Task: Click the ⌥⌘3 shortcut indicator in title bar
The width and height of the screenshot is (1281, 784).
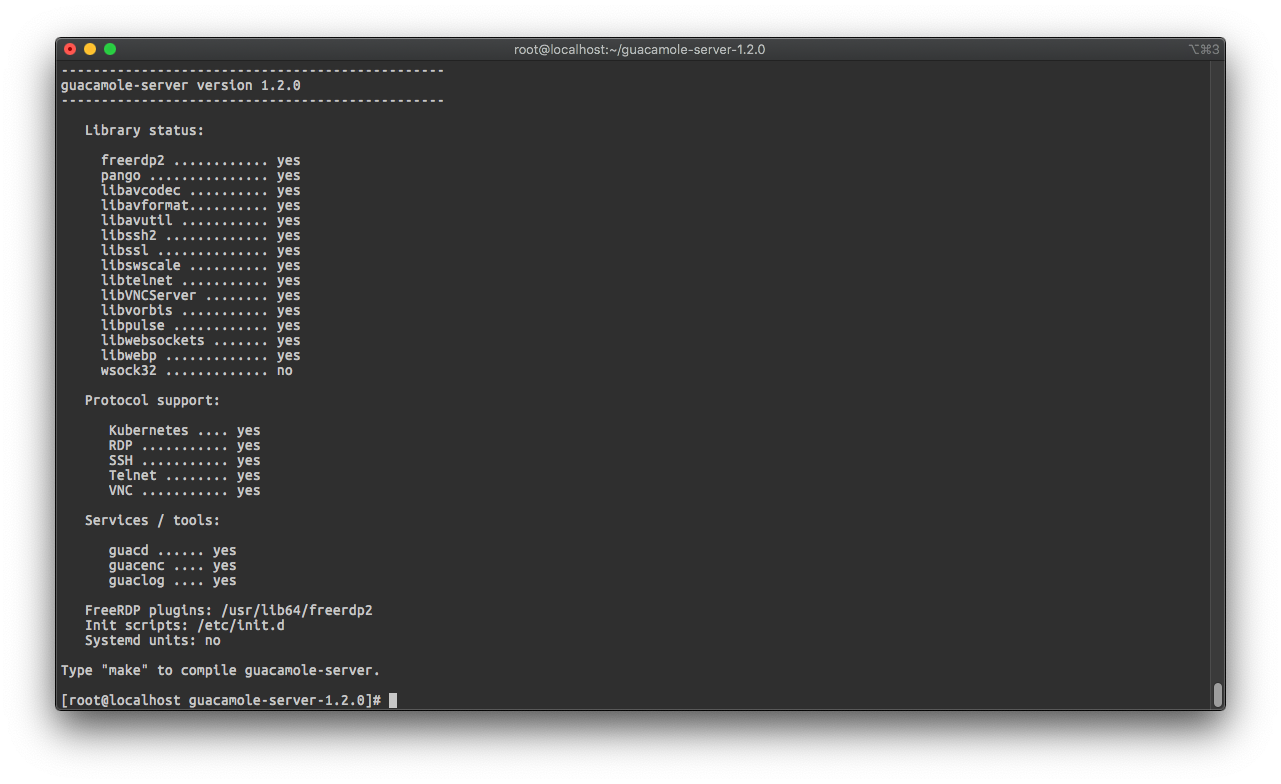Action: click(1204, 49)
